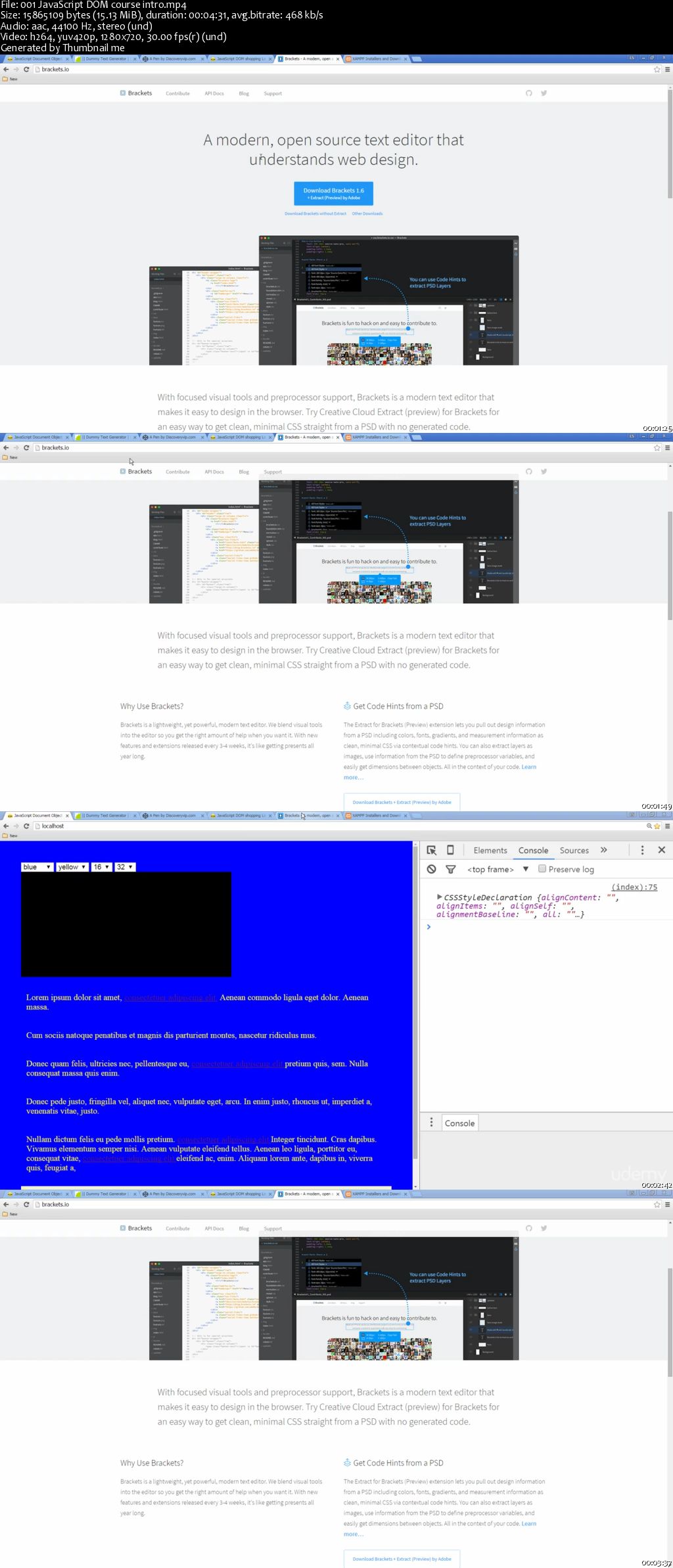The height and width of the screenshot is (1568, 673).
Task: Click page scrollbar in the 00:01:49 frame
Action: 670,565
